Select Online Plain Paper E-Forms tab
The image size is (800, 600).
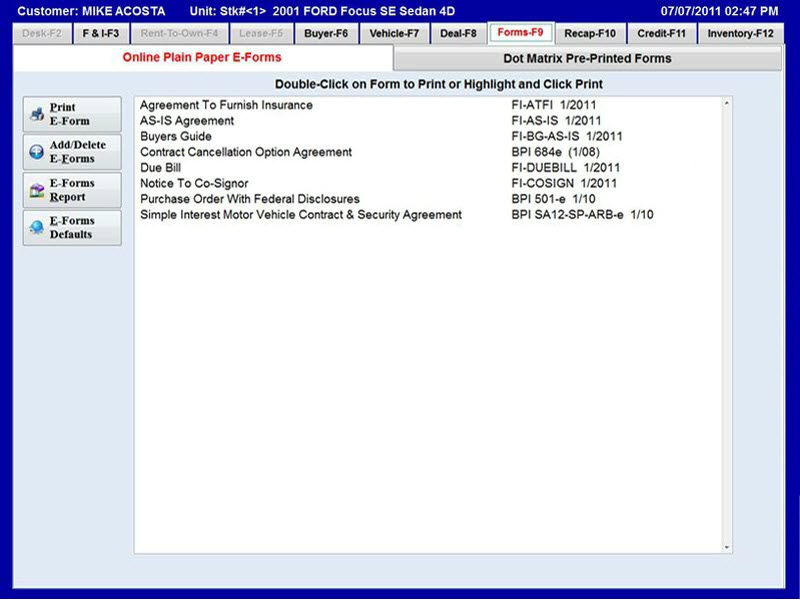[x=202, y=59]
